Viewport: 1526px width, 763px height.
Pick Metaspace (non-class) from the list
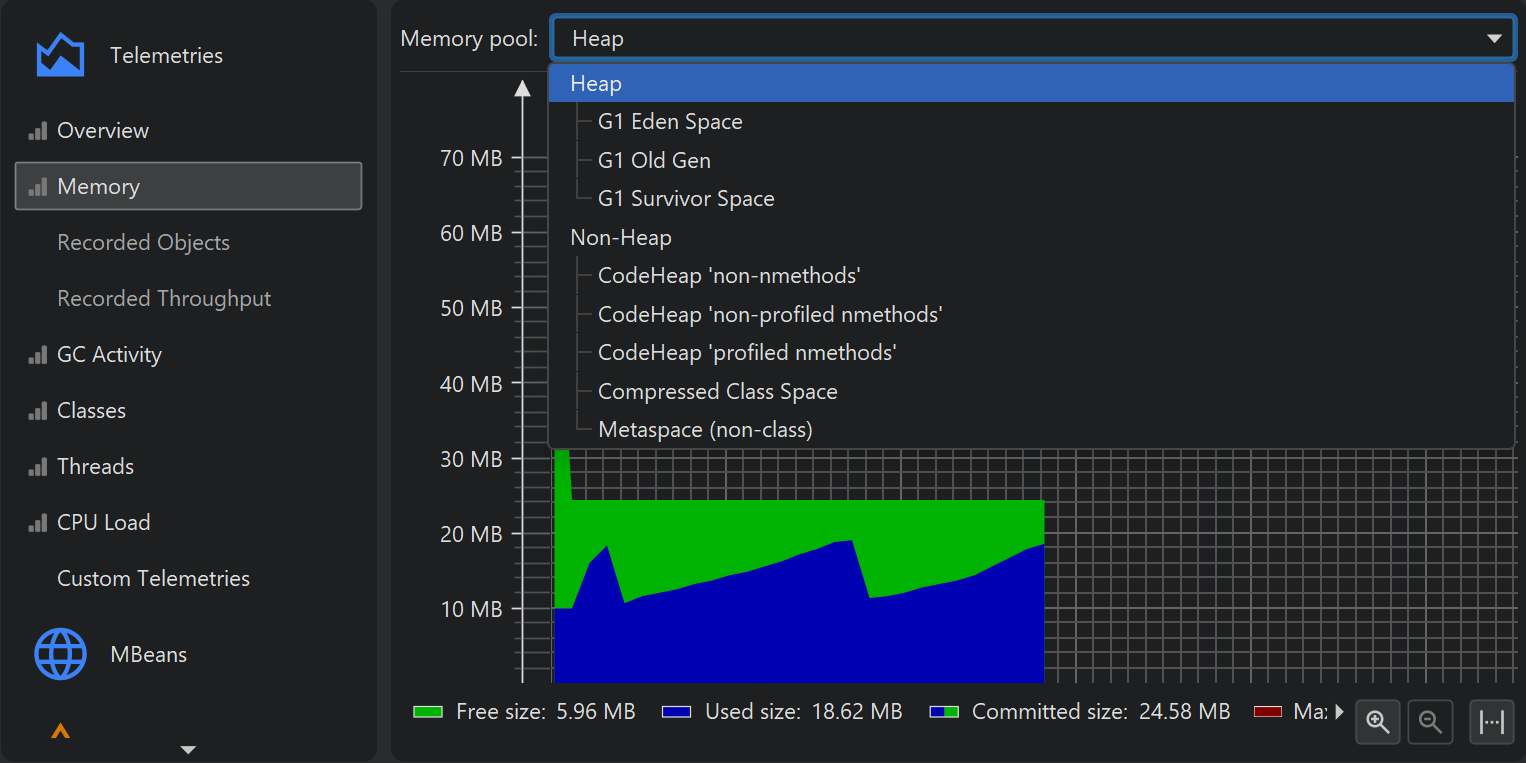coord(705,430)
